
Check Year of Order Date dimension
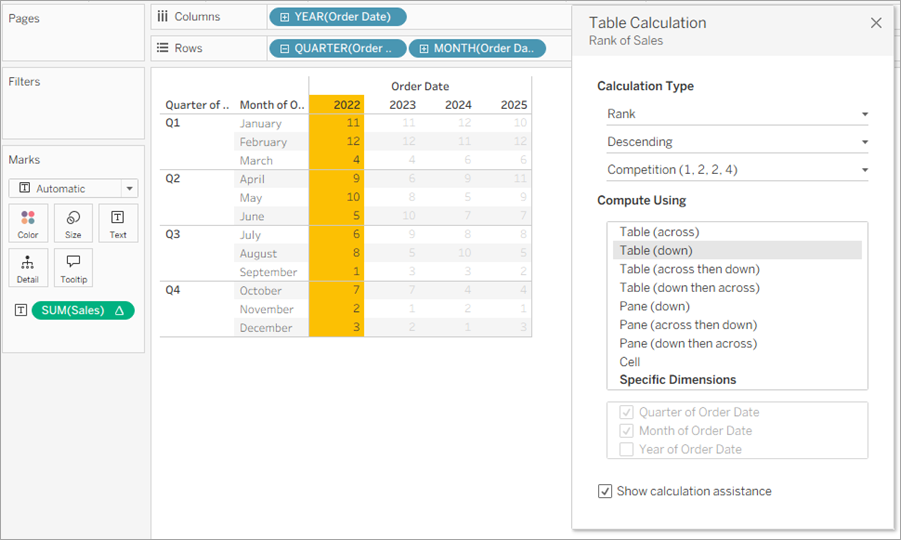626,449
